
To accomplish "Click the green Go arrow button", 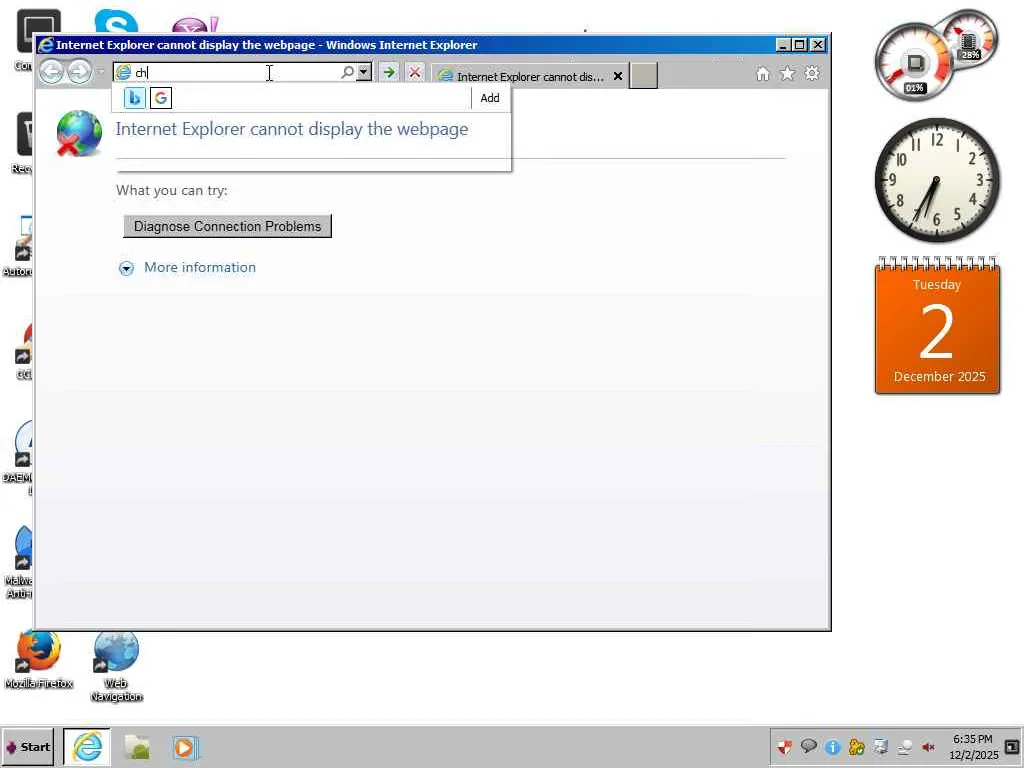I will (389, 72).
